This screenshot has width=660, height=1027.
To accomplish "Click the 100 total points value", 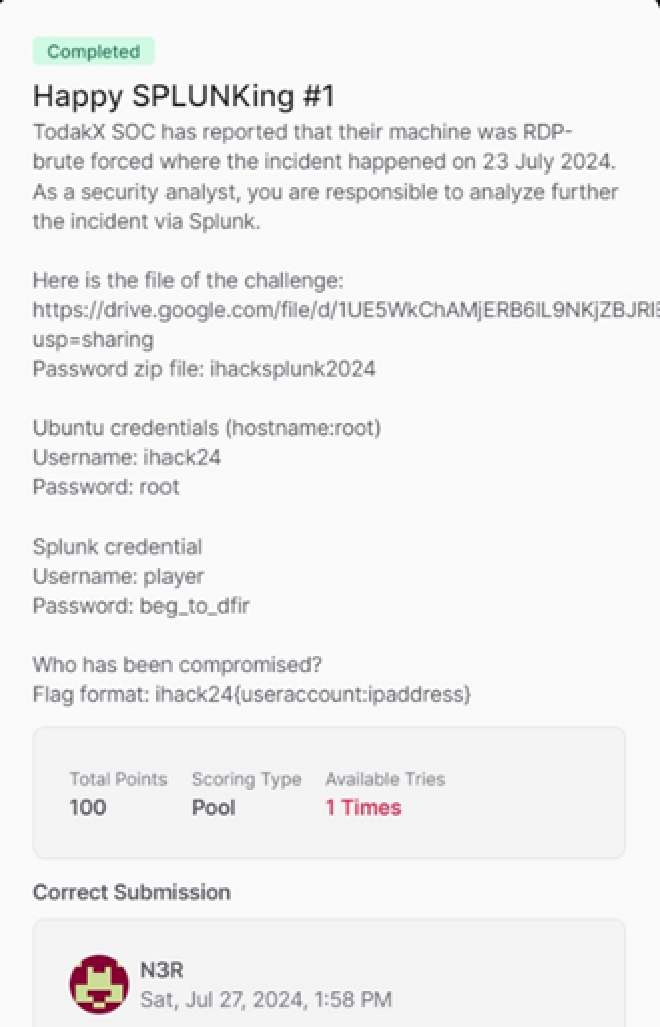I will (88, 807).
